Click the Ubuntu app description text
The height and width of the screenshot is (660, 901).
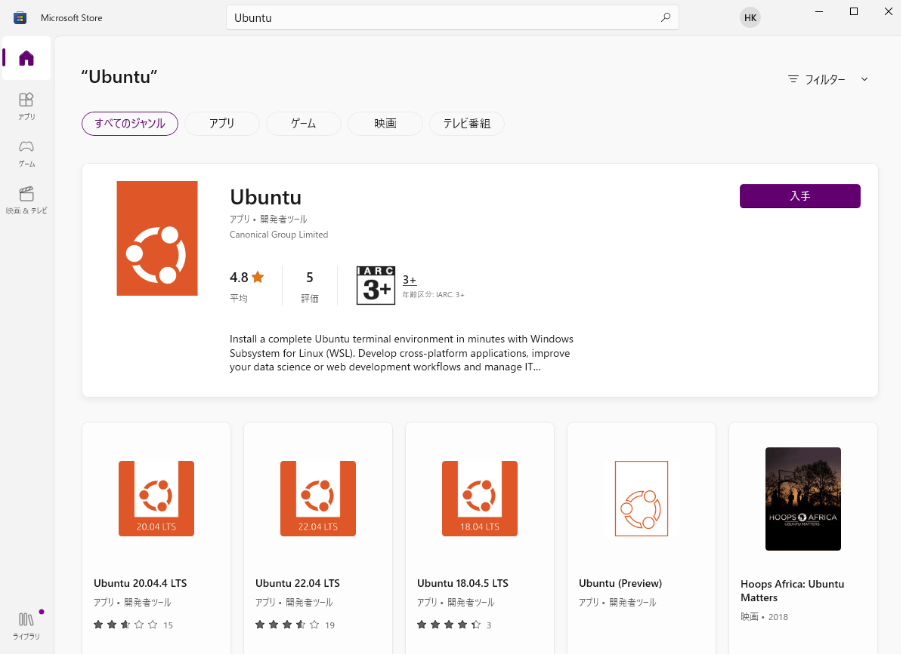pyautogui.click(x=401, y=353)
